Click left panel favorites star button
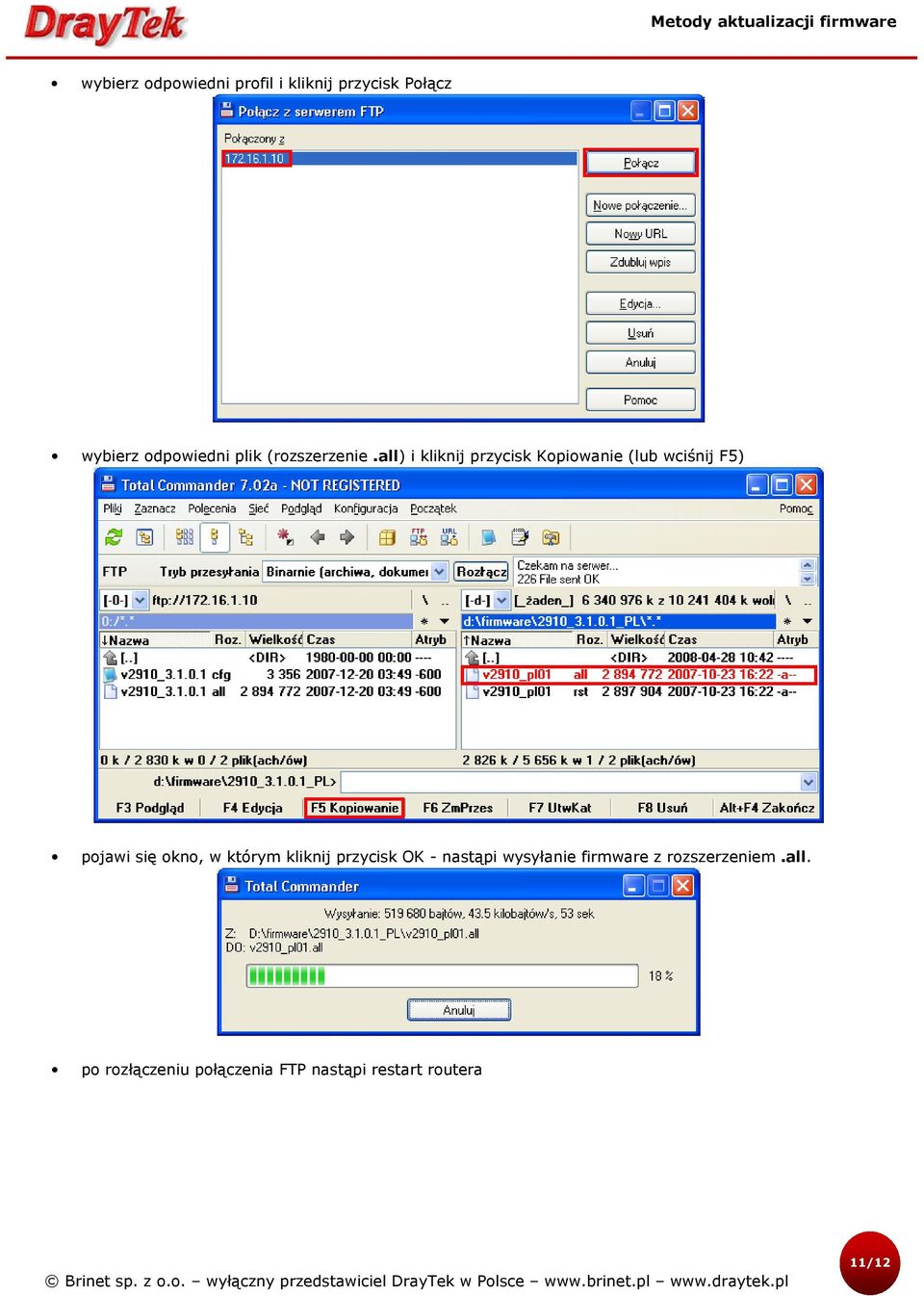This screenshot has width=924, height=1296. tap(424, 621)
